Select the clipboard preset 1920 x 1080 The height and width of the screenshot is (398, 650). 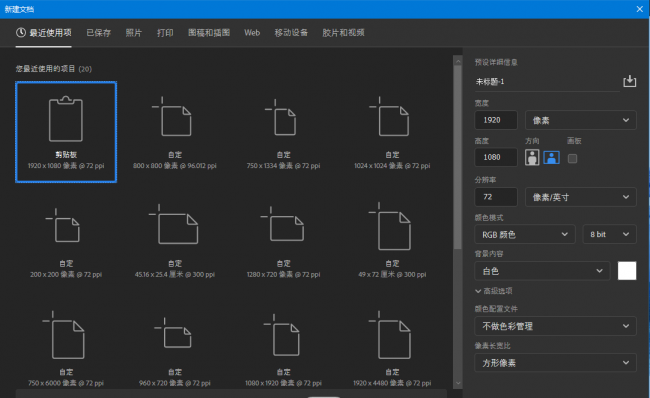[66, 132]
